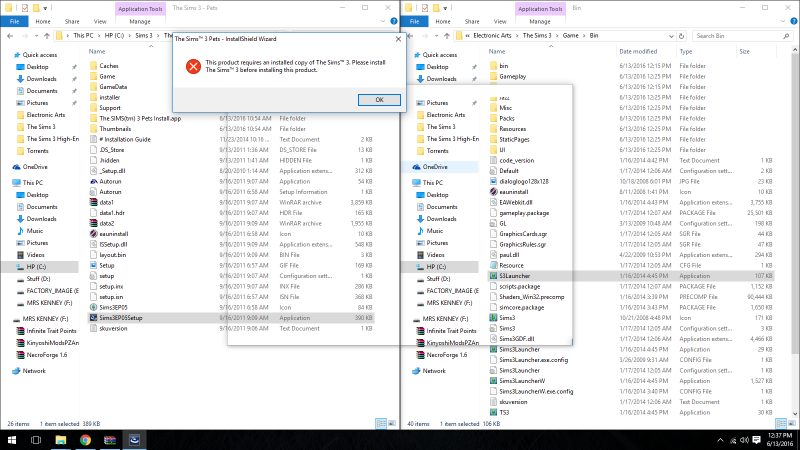Switch to large icons view in Pets window
This screenshot has height=450, width=800.
click(392, 423)
